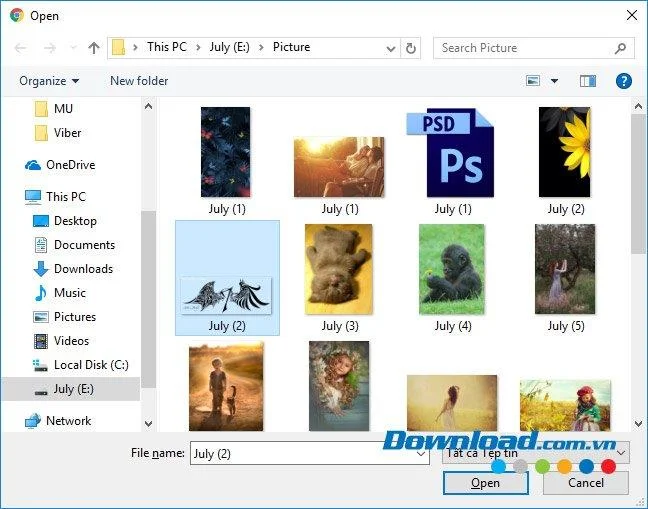This screenshot has width=648, height=509.
Task: Open the view options dropdown arrow
Action: pos(554,81)
